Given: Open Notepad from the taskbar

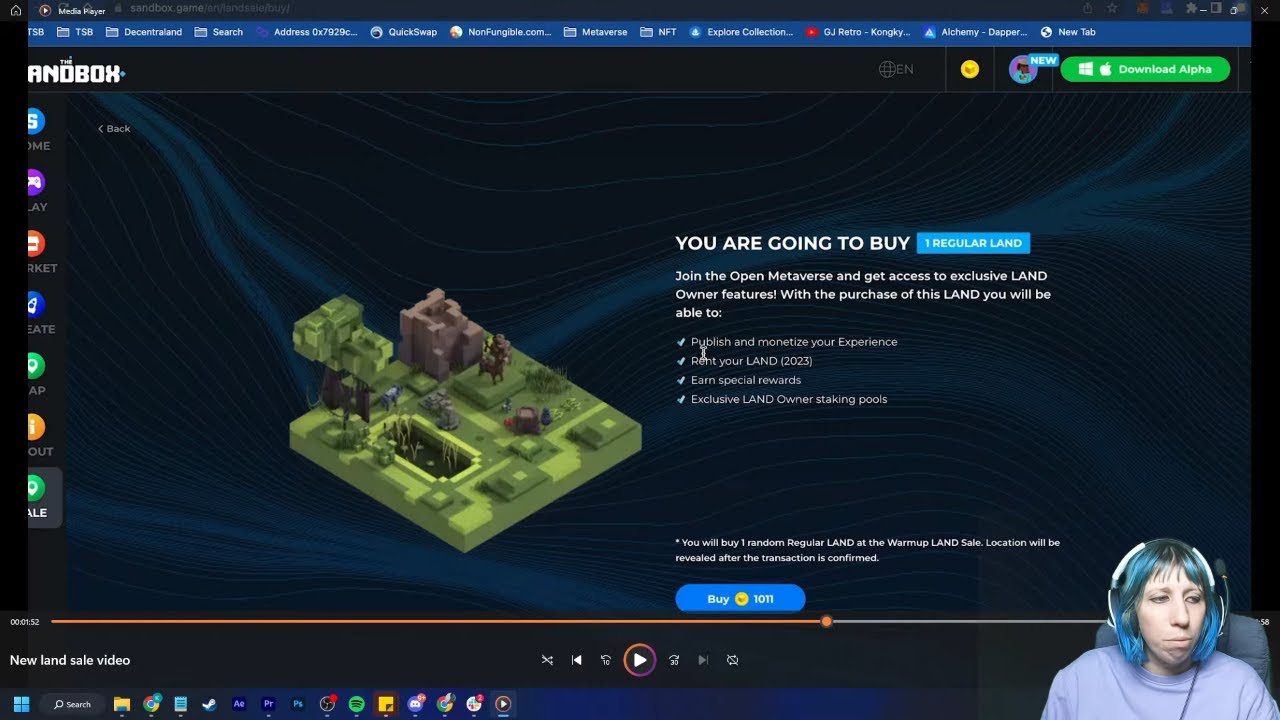Looking at the screenshot, I should (x=180, y=704).
